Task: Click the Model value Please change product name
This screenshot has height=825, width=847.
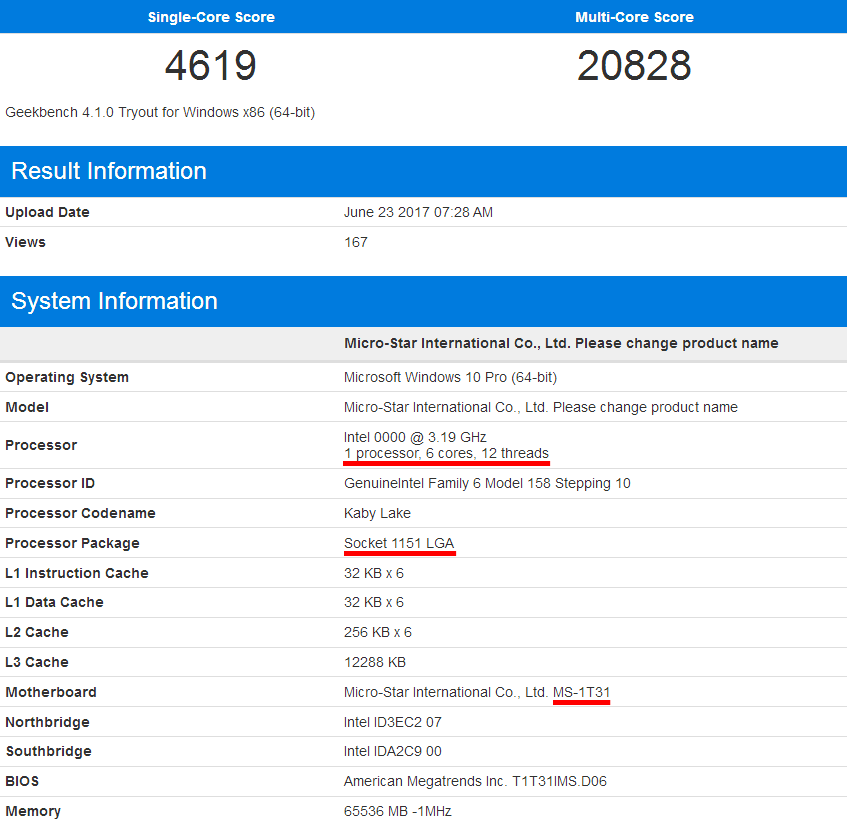Action: tap(541, 407)
